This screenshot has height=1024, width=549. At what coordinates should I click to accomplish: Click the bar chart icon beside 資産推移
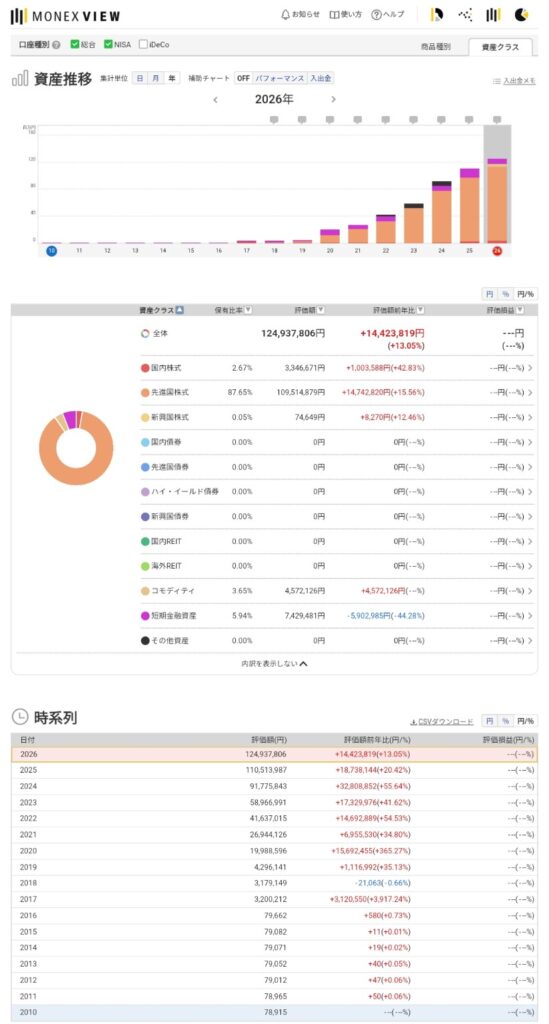20,80
